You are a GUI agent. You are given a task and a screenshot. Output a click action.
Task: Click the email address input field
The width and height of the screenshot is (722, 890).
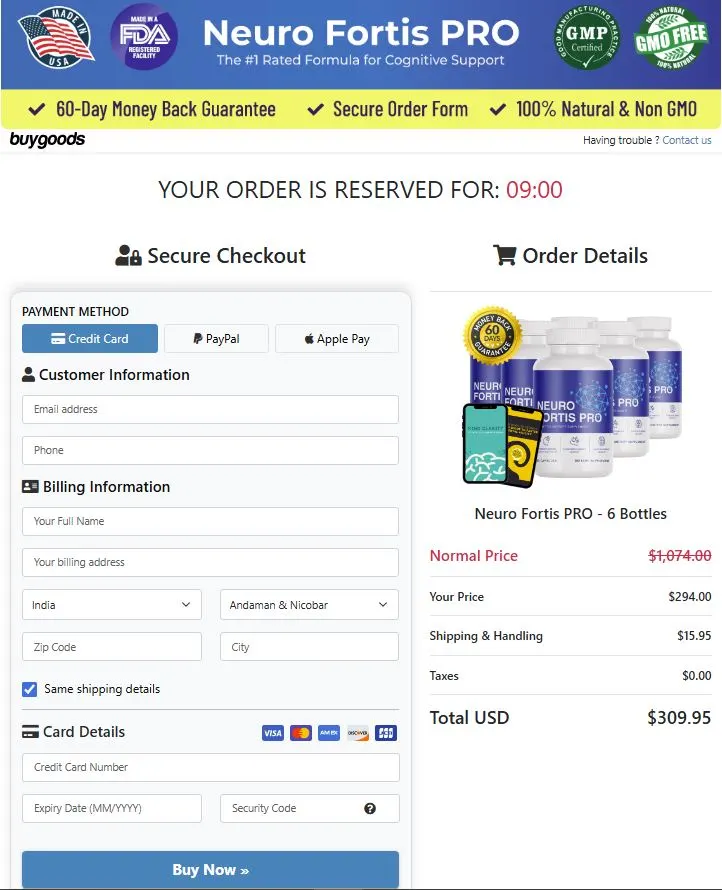210,409
